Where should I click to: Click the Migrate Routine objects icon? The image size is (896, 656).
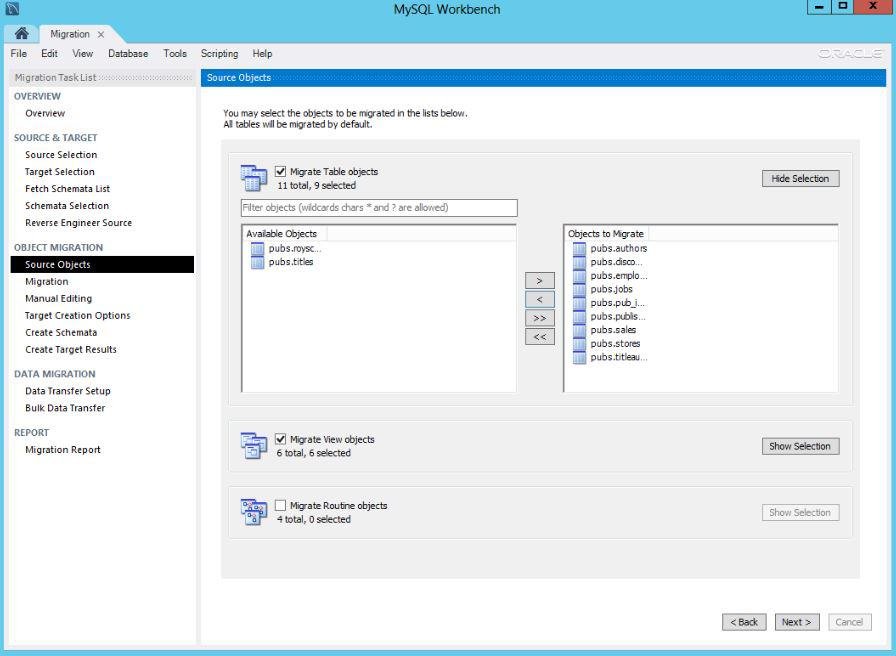point(254,512)
